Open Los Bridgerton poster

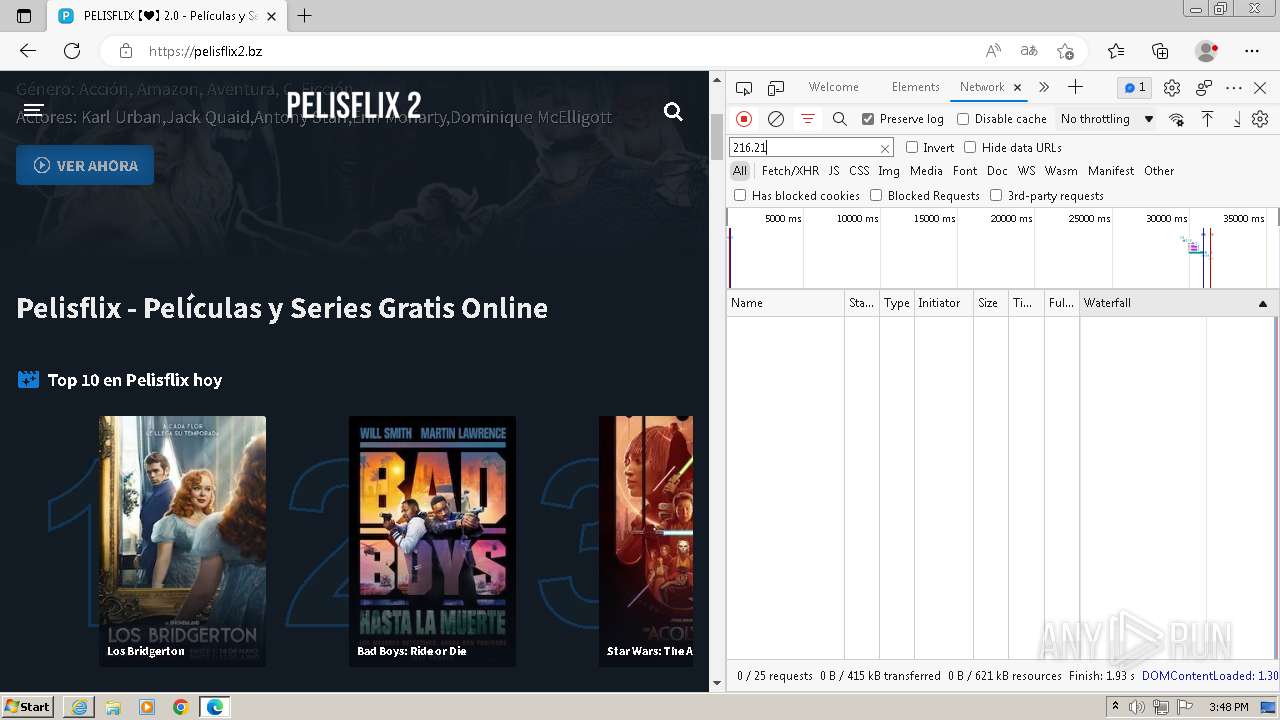182,541
